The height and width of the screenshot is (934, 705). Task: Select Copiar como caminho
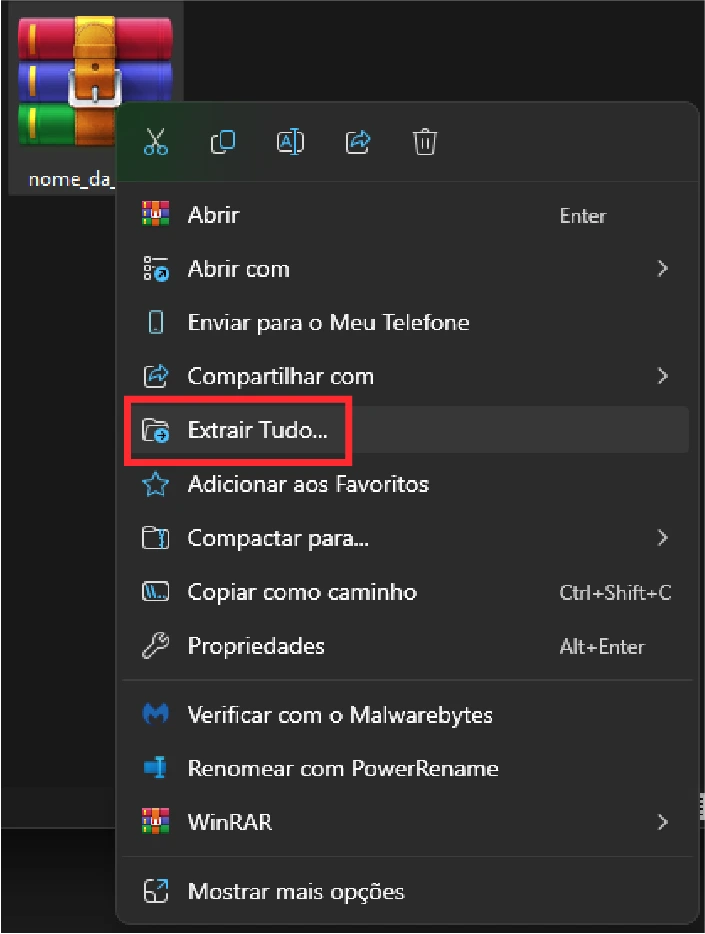(x=302, y=592)
